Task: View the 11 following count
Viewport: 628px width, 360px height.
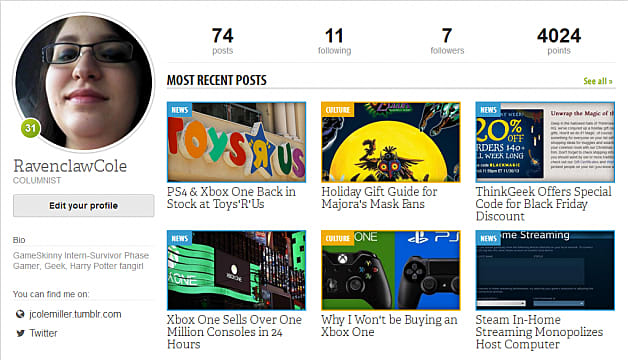Action: tap(334, 40)
